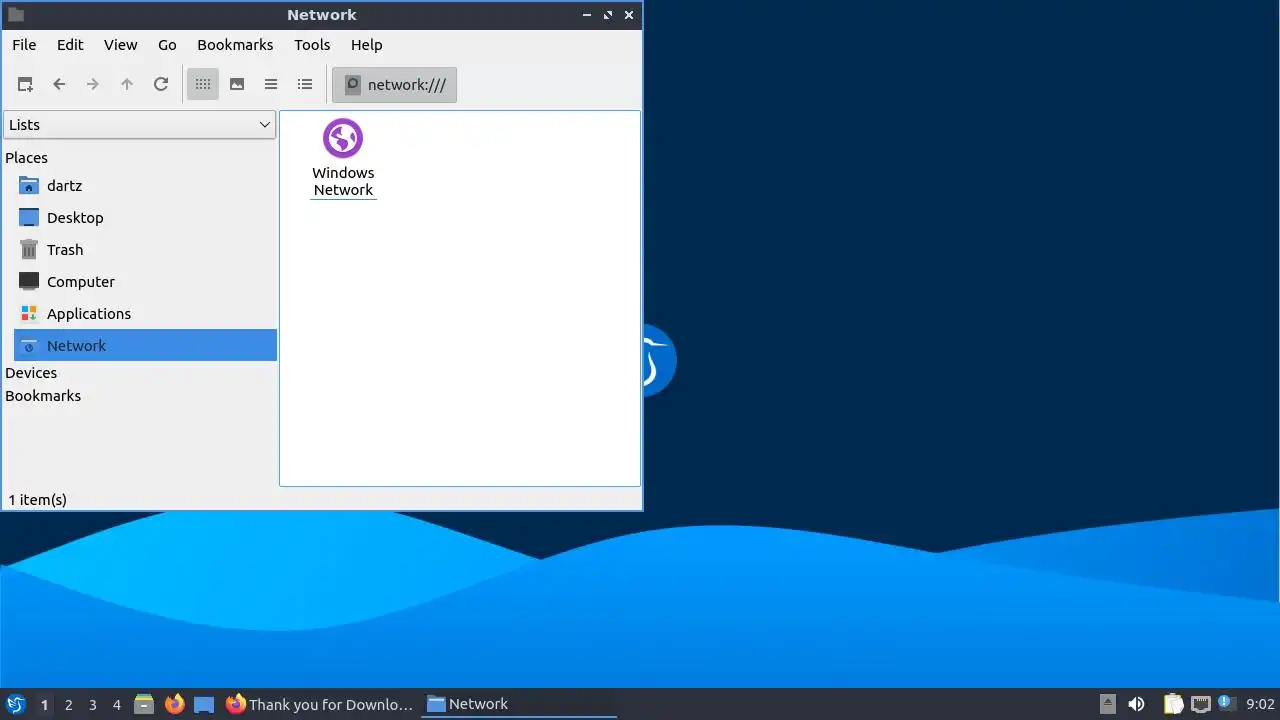Click the Places section header
Image resolution: width=1280 pixels, height=720 pixels.
(27, 158)
